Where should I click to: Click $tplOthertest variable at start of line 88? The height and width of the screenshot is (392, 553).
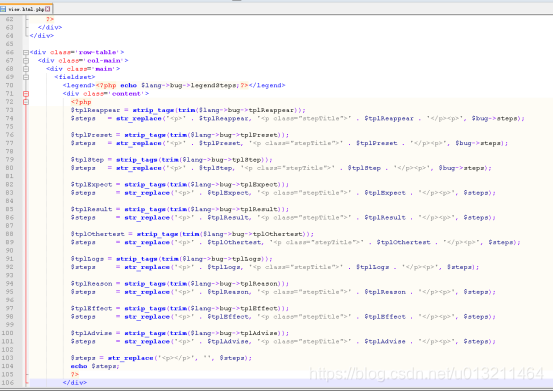[x=97, y=234]
